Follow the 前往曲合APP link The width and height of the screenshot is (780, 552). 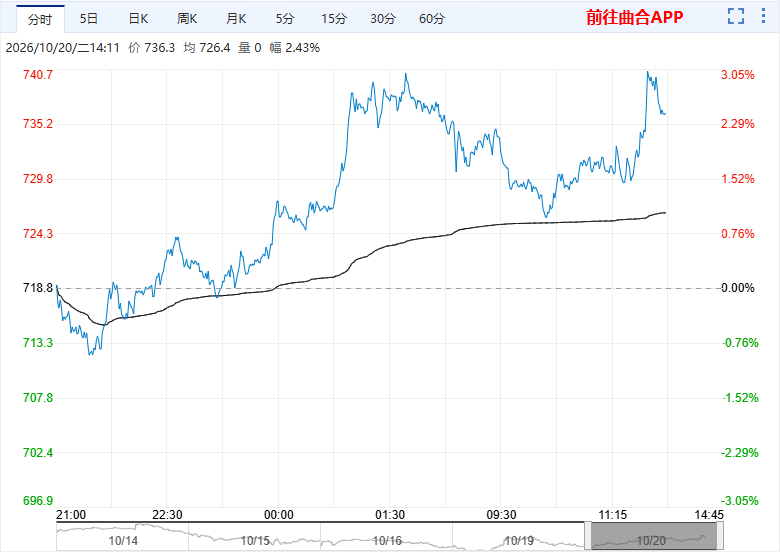point(635,17)
